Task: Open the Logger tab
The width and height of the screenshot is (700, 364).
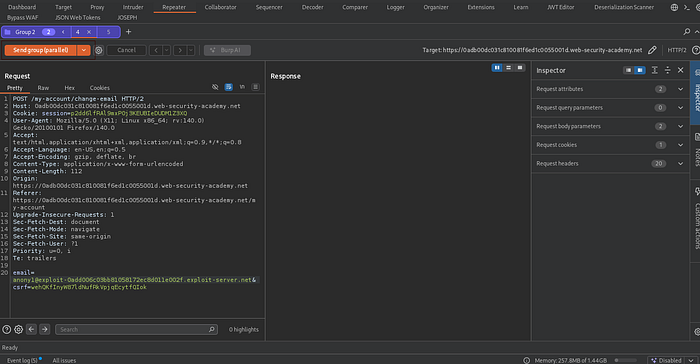Action: pos(396,7)
